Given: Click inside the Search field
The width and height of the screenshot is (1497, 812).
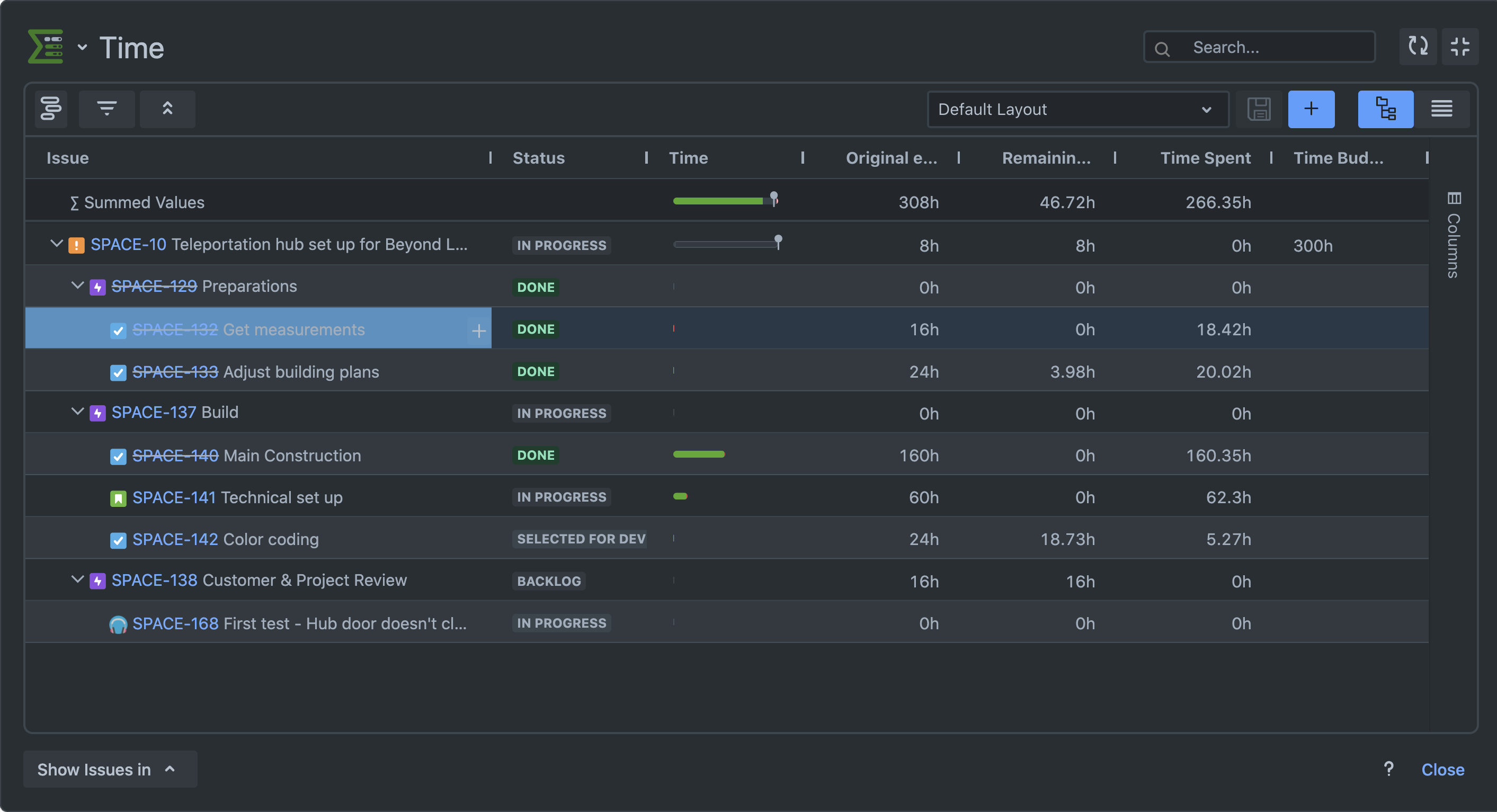Looking at the screenshot, I should (1258, 47).
